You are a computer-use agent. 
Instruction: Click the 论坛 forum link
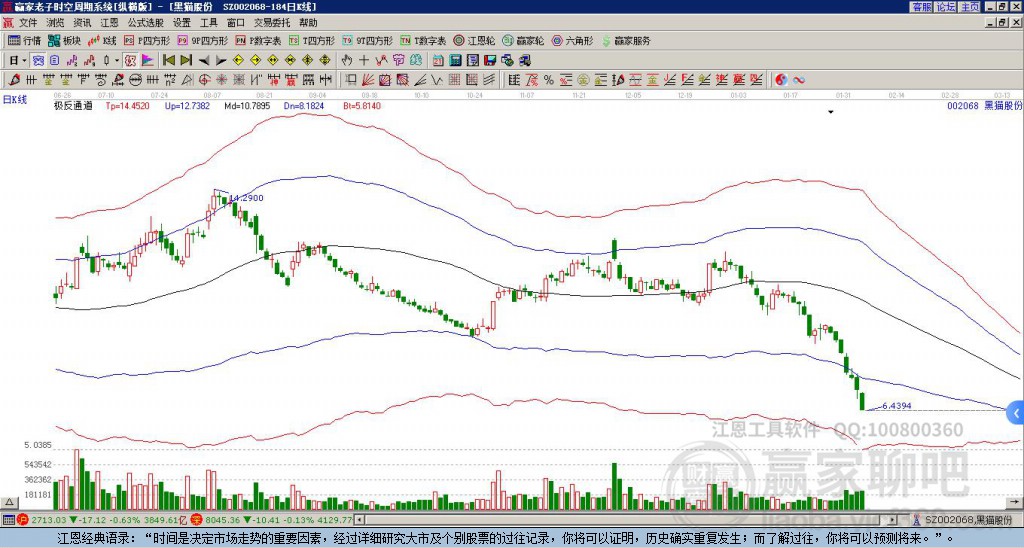pyautogui.click(x=945, y=6)
